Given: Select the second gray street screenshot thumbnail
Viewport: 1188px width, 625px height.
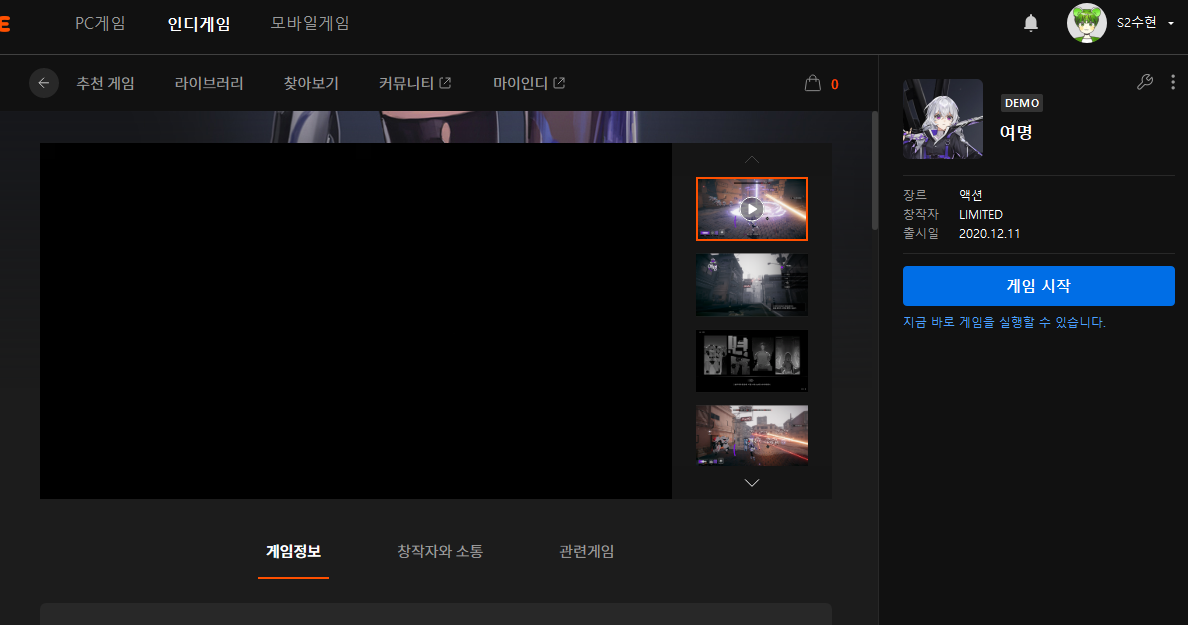Looking at the screenshot, I should (x=751, y=285).
